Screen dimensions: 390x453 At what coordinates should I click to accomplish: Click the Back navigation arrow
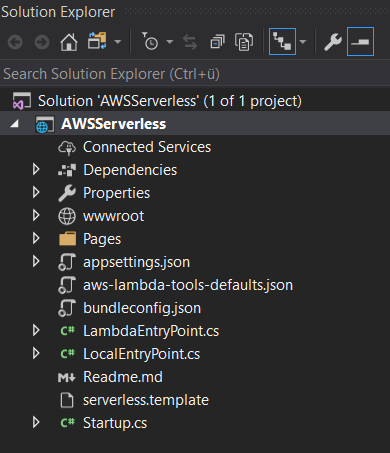[x=15, y=42]
